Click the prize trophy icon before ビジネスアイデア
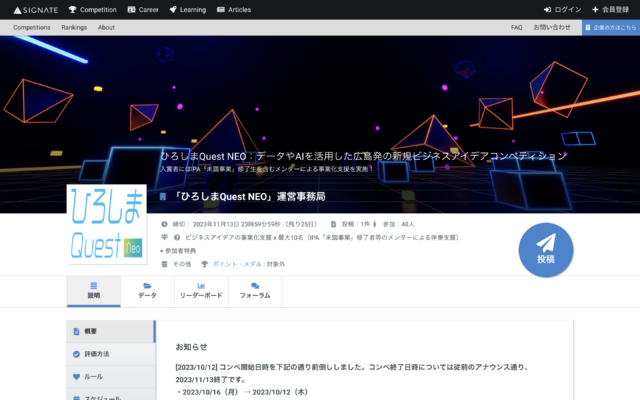Screen dimensions: 640x400 click(164, 237)
